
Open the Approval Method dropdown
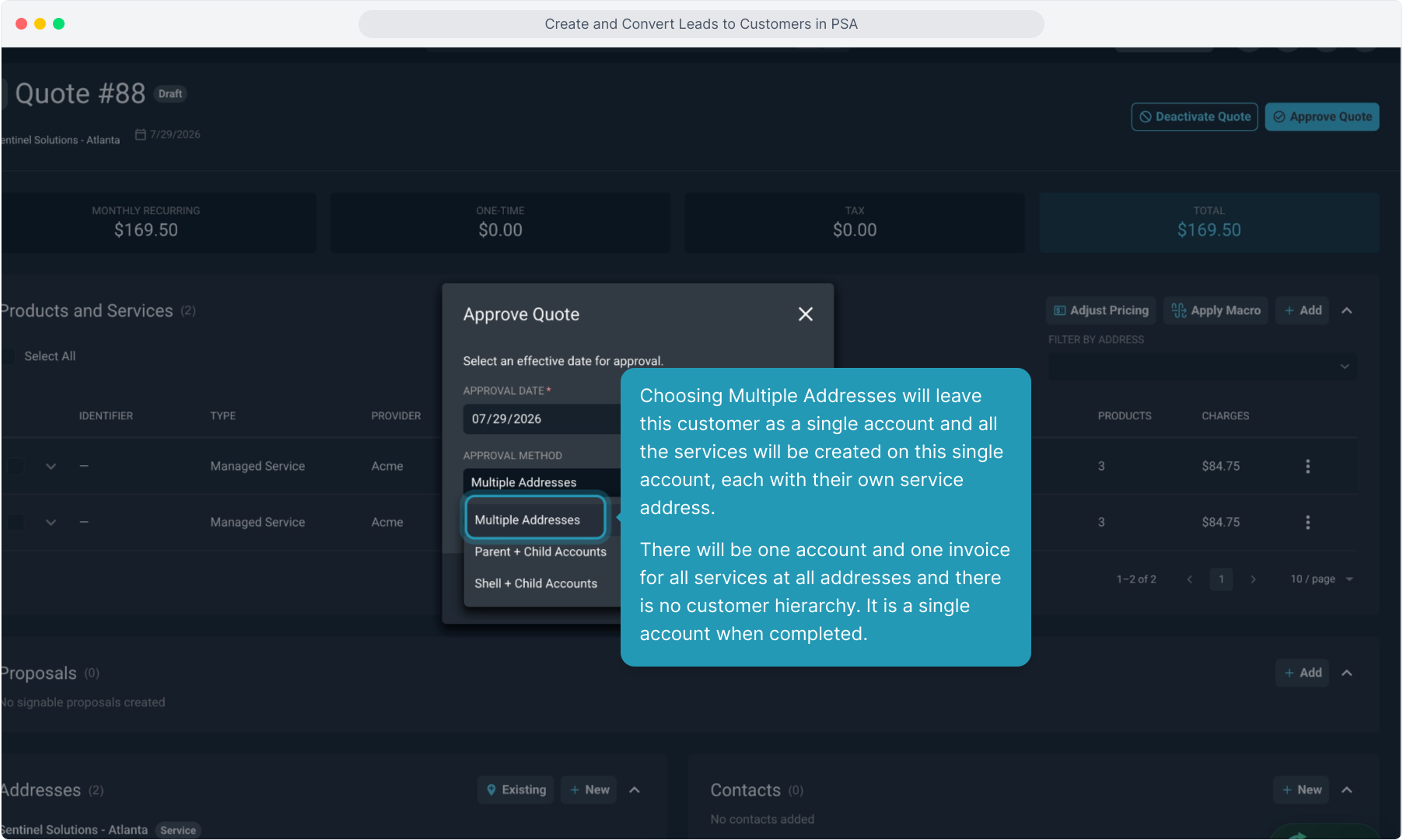pyautogui.click(x=542, y=482)
